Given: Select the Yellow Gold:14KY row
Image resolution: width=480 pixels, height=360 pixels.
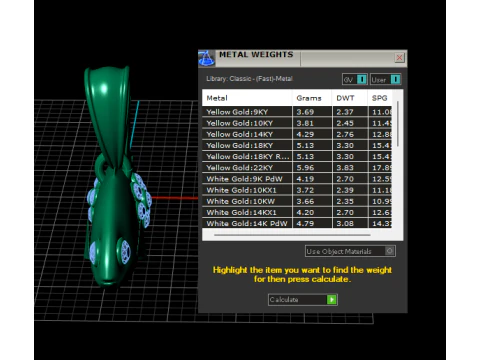Looking at the screenshot, I should pos(297,134).
